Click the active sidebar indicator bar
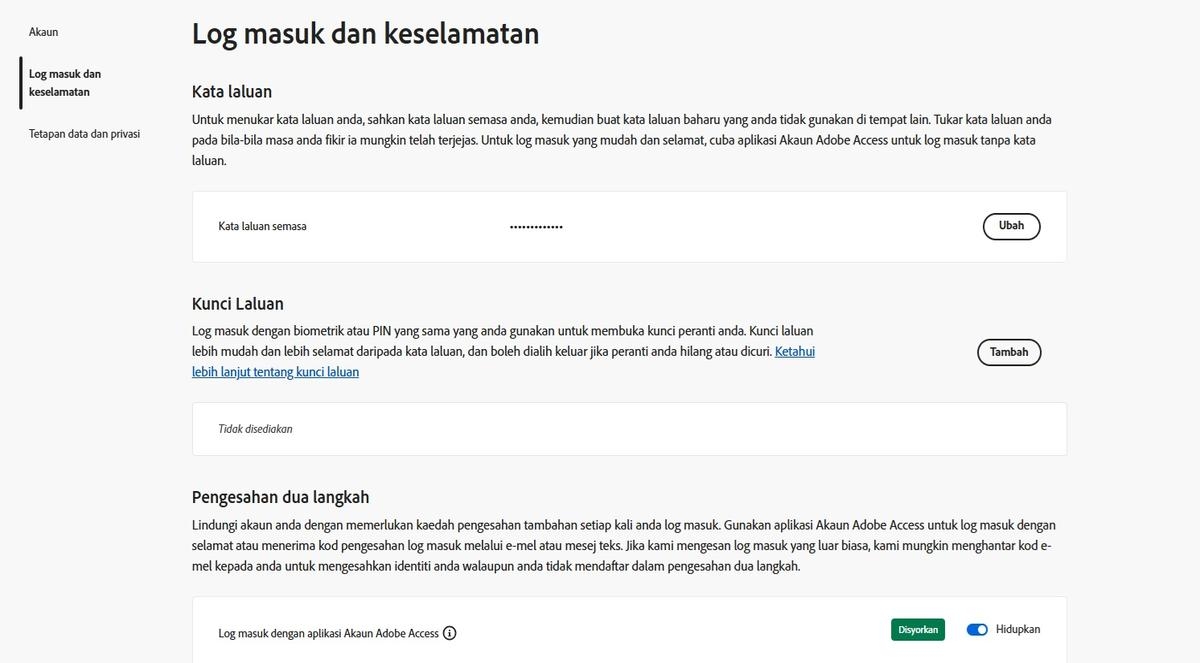The image size is (1200, 663). tap(19, 82)
